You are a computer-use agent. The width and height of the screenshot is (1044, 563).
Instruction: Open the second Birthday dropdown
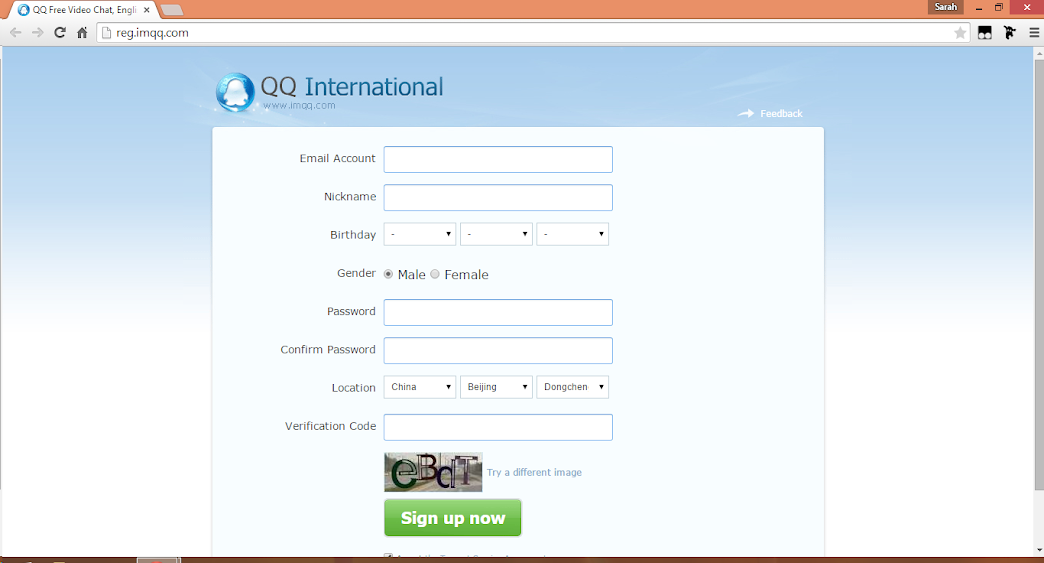tap(496, 234)
